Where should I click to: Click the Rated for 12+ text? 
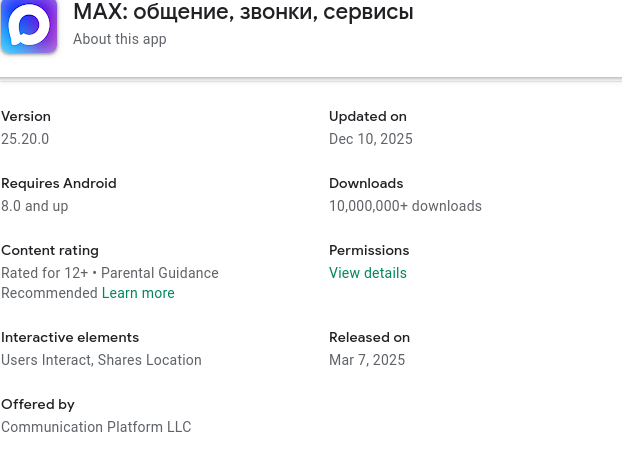pyautogui.click(x=45, y=273)
